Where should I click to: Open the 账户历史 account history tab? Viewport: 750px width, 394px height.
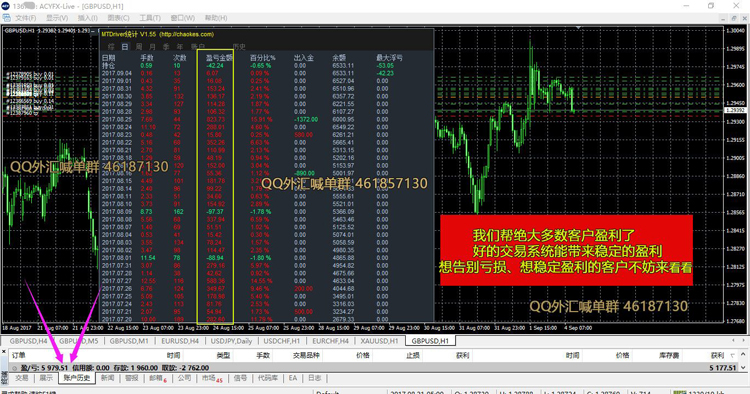(77, 378)
